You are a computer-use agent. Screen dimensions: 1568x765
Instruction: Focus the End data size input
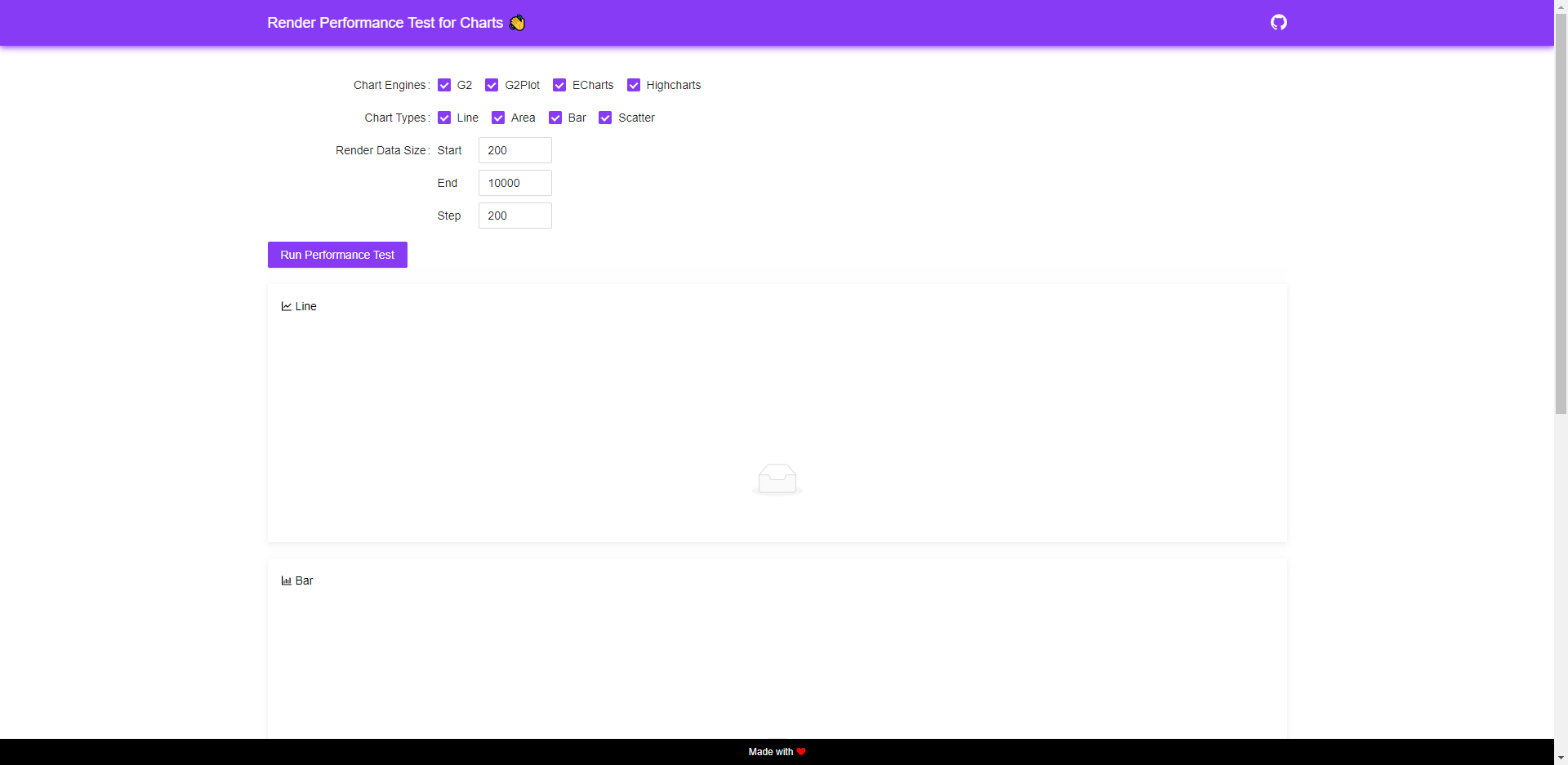tap(515, 183)
